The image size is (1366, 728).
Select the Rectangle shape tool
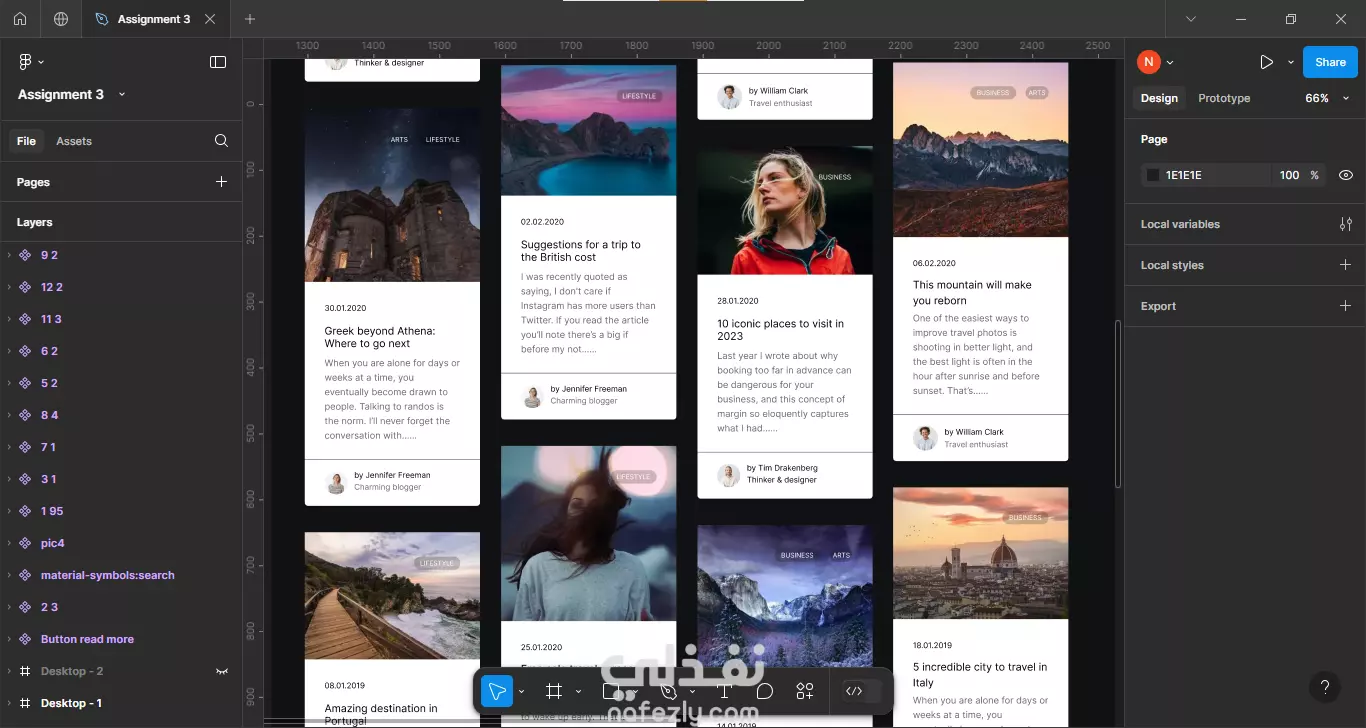(x=612, y=691)
